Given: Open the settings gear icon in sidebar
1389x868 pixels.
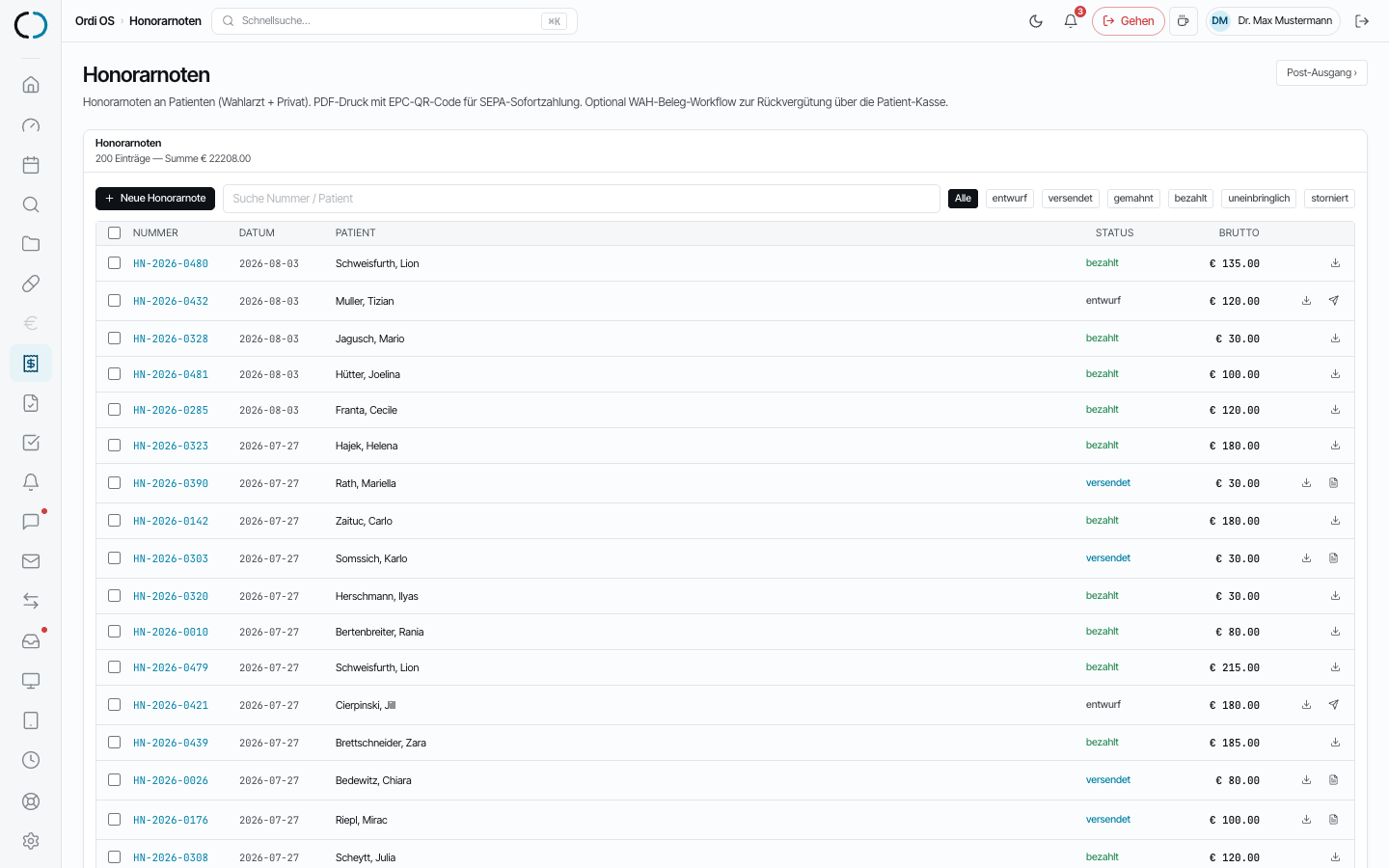Looking at the screenshot, I should click(31, 841).
